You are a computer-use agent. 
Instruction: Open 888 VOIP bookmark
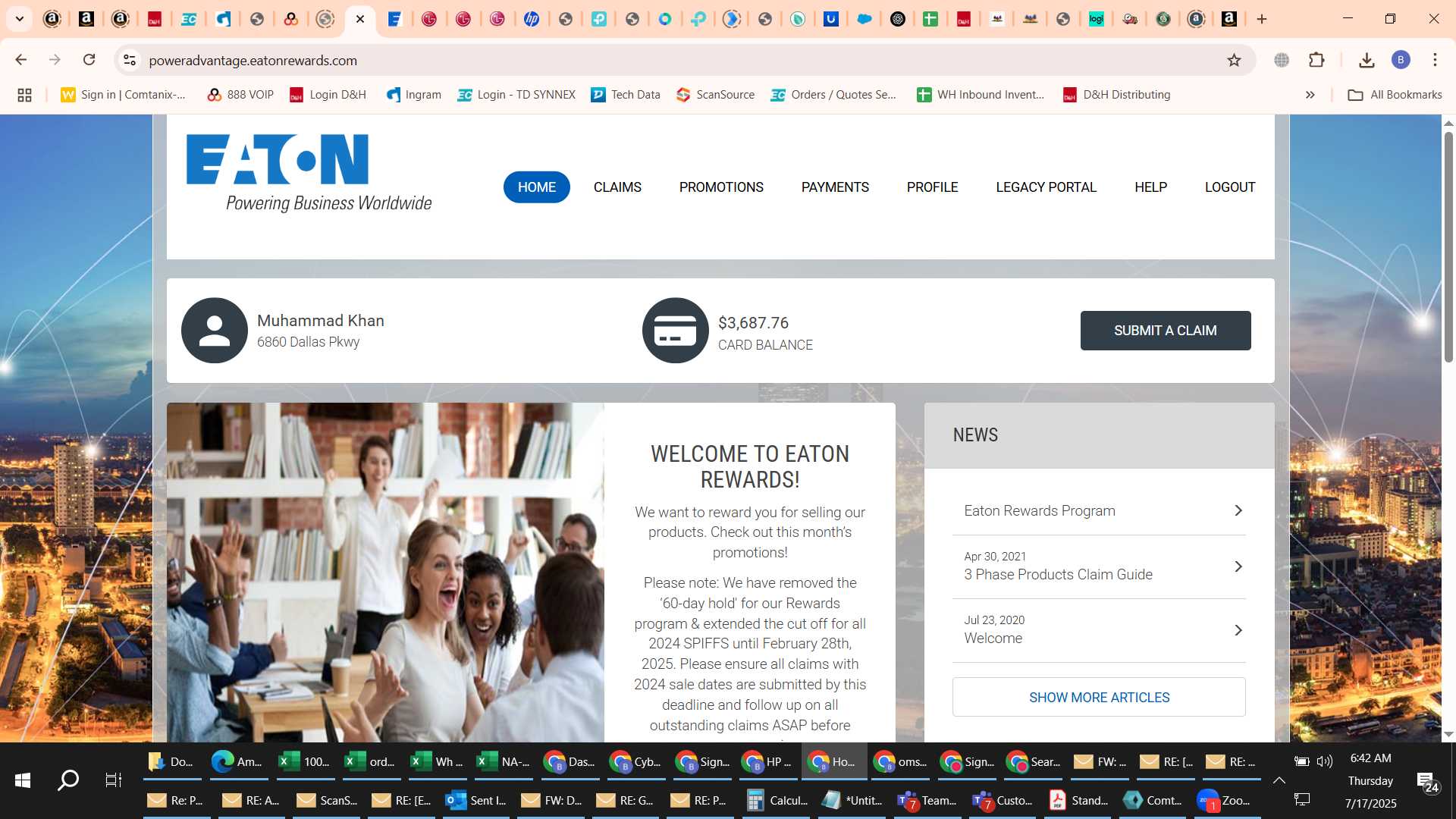(240, 95)
